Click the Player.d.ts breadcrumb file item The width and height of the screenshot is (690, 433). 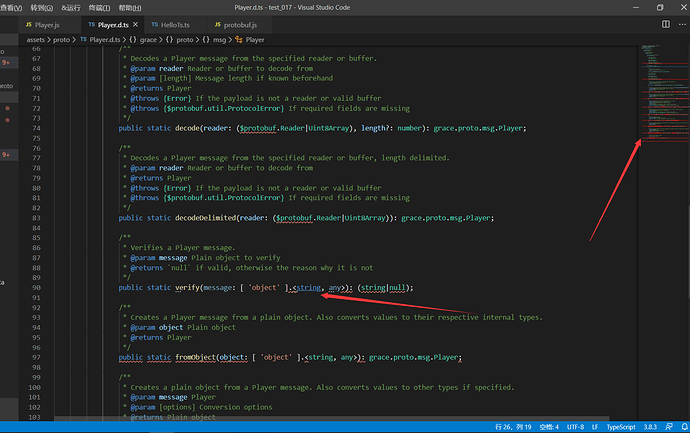click(x=104, y=40)
